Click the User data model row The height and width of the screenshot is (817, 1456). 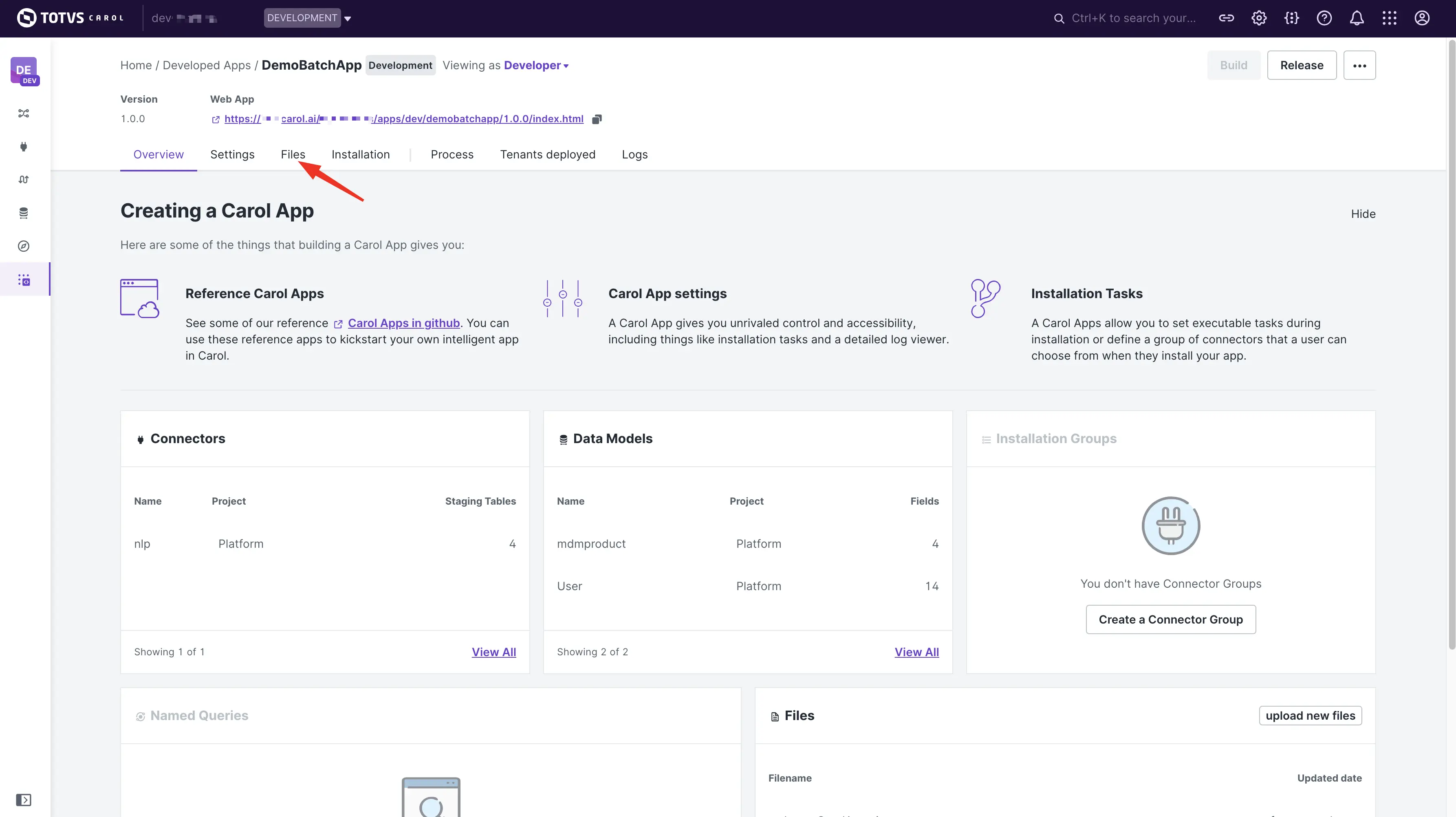[x=747, y=586]
